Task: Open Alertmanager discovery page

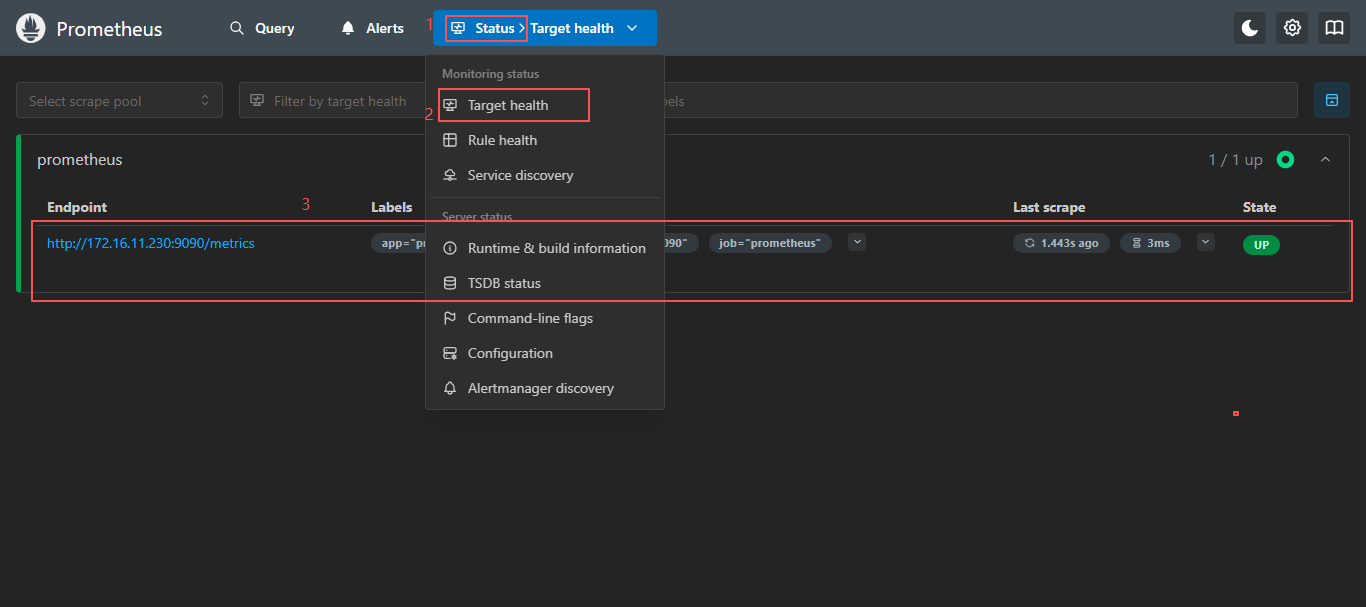Action: coord(540,388)
